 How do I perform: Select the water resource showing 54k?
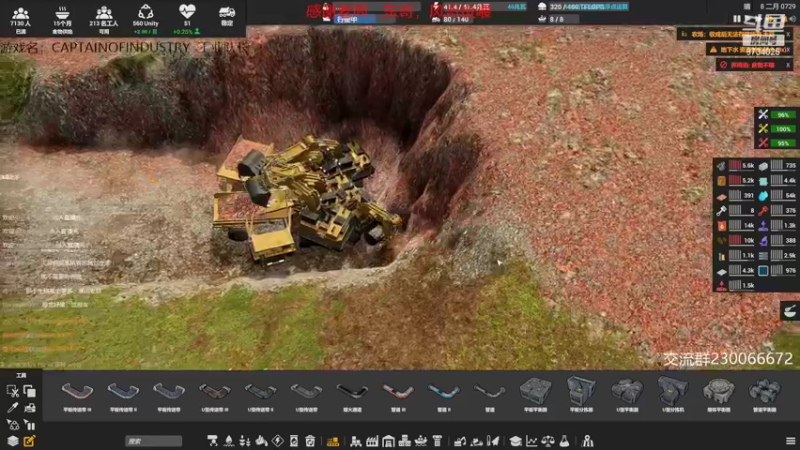click(778, 195)
